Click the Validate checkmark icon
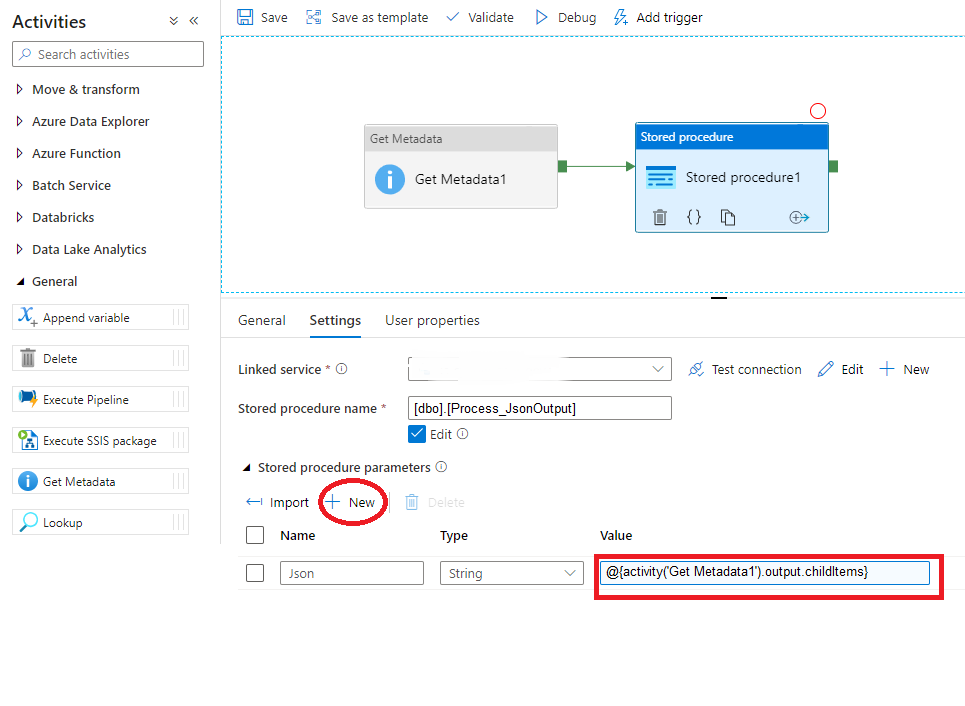The image size is (965, 706). point(452,17)
